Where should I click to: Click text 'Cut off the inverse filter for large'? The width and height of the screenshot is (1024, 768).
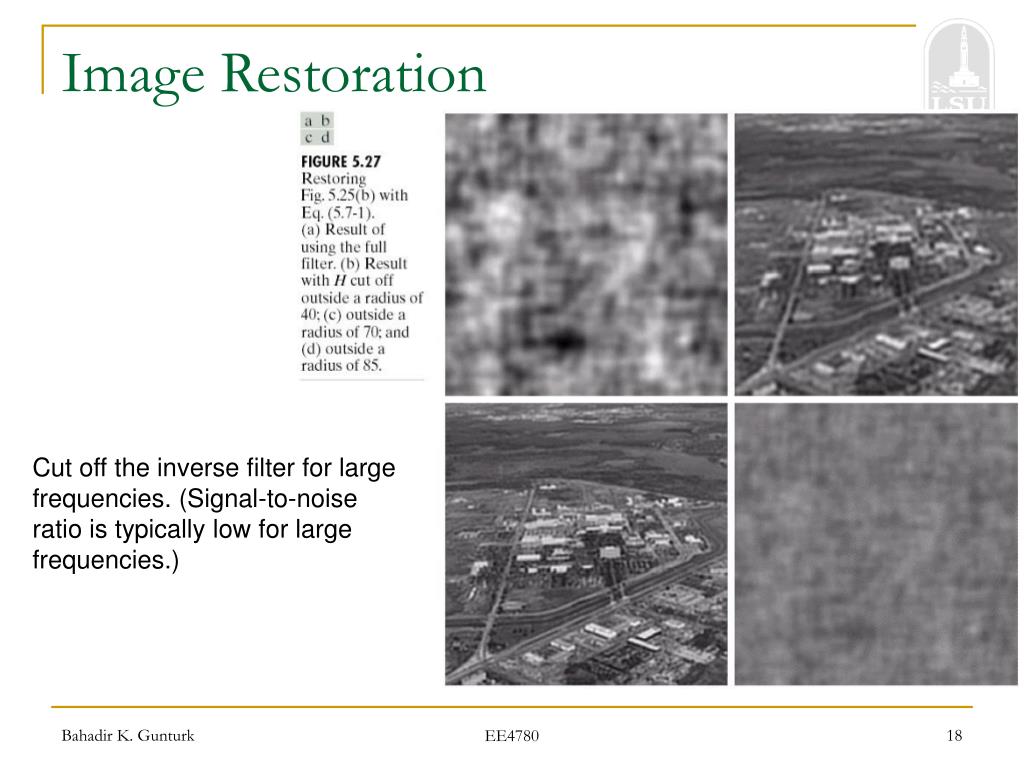pos(214,468)
